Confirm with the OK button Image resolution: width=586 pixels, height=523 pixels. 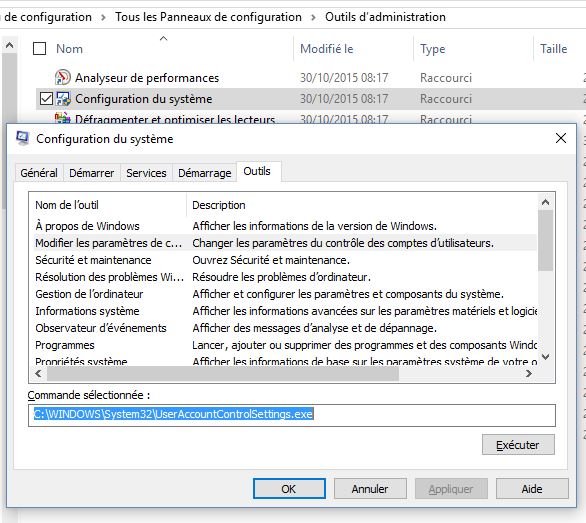click(x=289, y=489)
